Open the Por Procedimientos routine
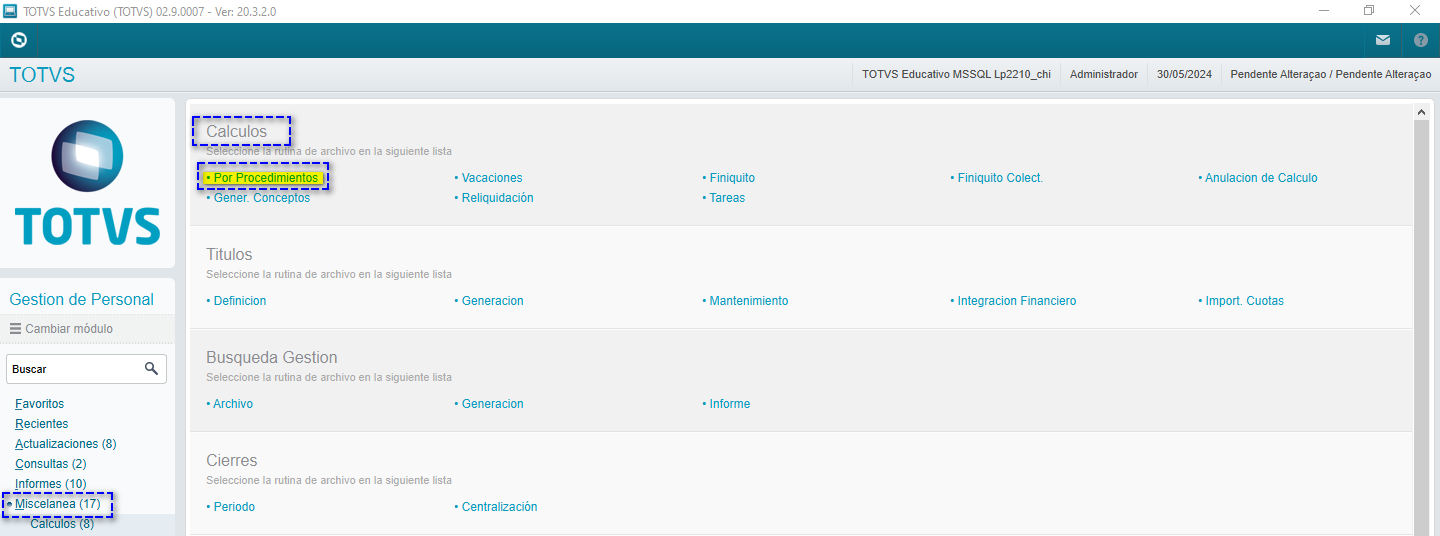This screenshot has width=1440, height=536. point(265,178)
